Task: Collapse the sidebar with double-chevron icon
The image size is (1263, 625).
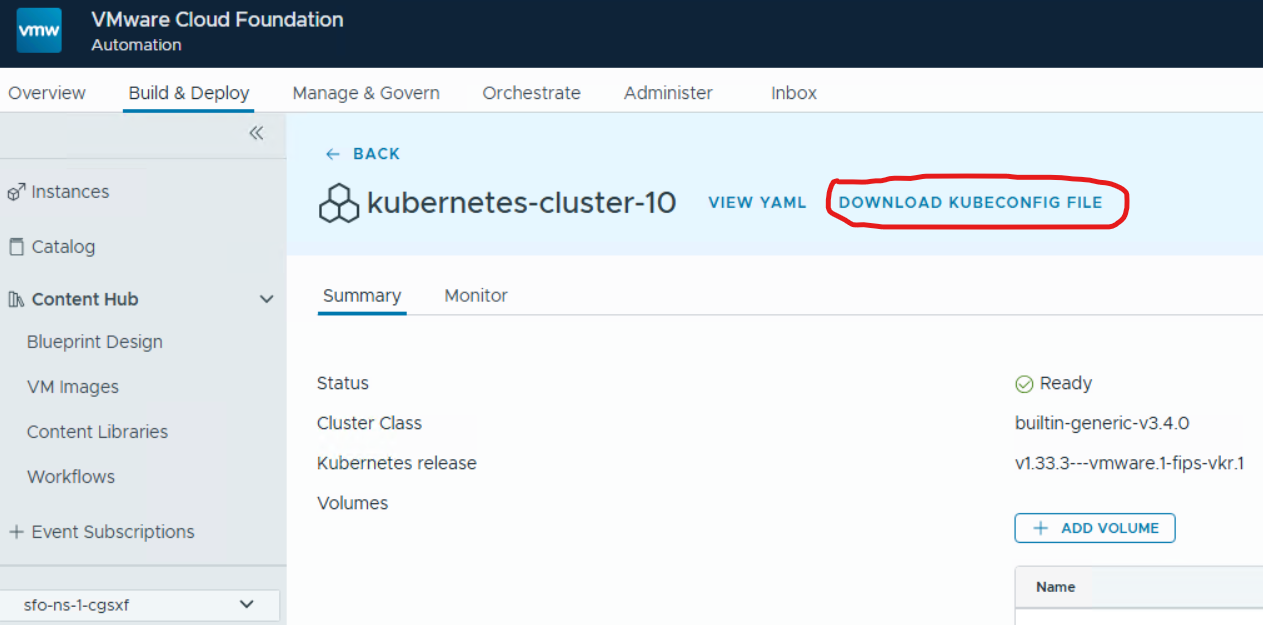Action: point(256,134)
